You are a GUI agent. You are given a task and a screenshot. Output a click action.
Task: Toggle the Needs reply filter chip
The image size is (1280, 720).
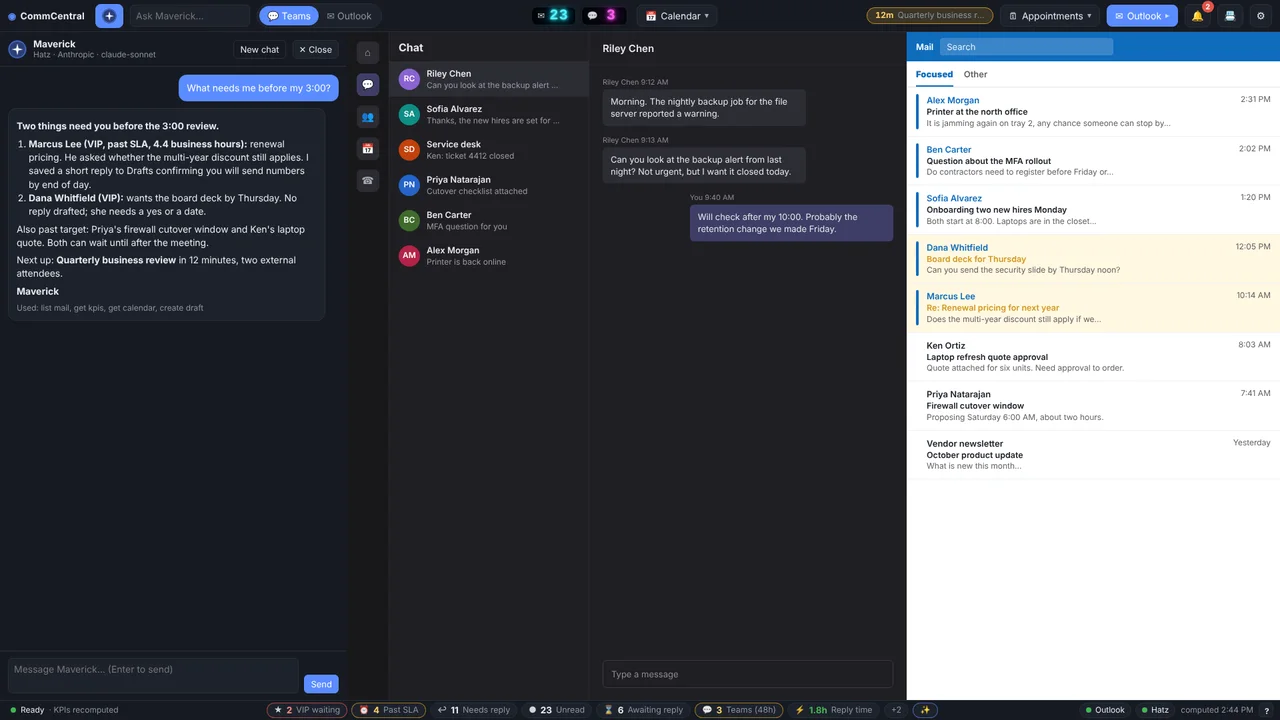coord(474,710)
